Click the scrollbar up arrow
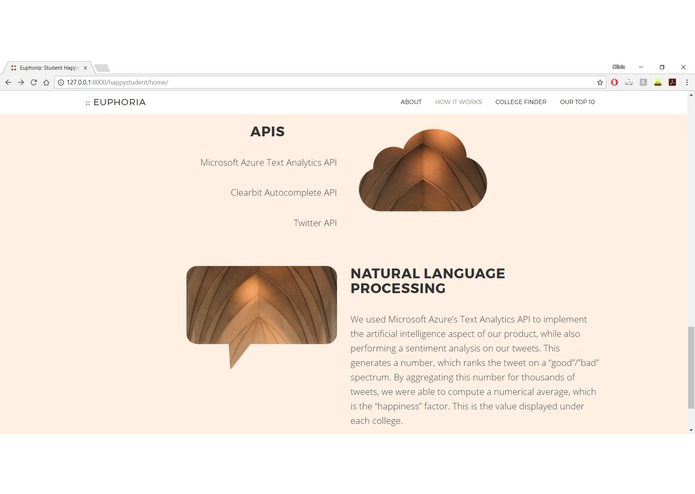 691,95
